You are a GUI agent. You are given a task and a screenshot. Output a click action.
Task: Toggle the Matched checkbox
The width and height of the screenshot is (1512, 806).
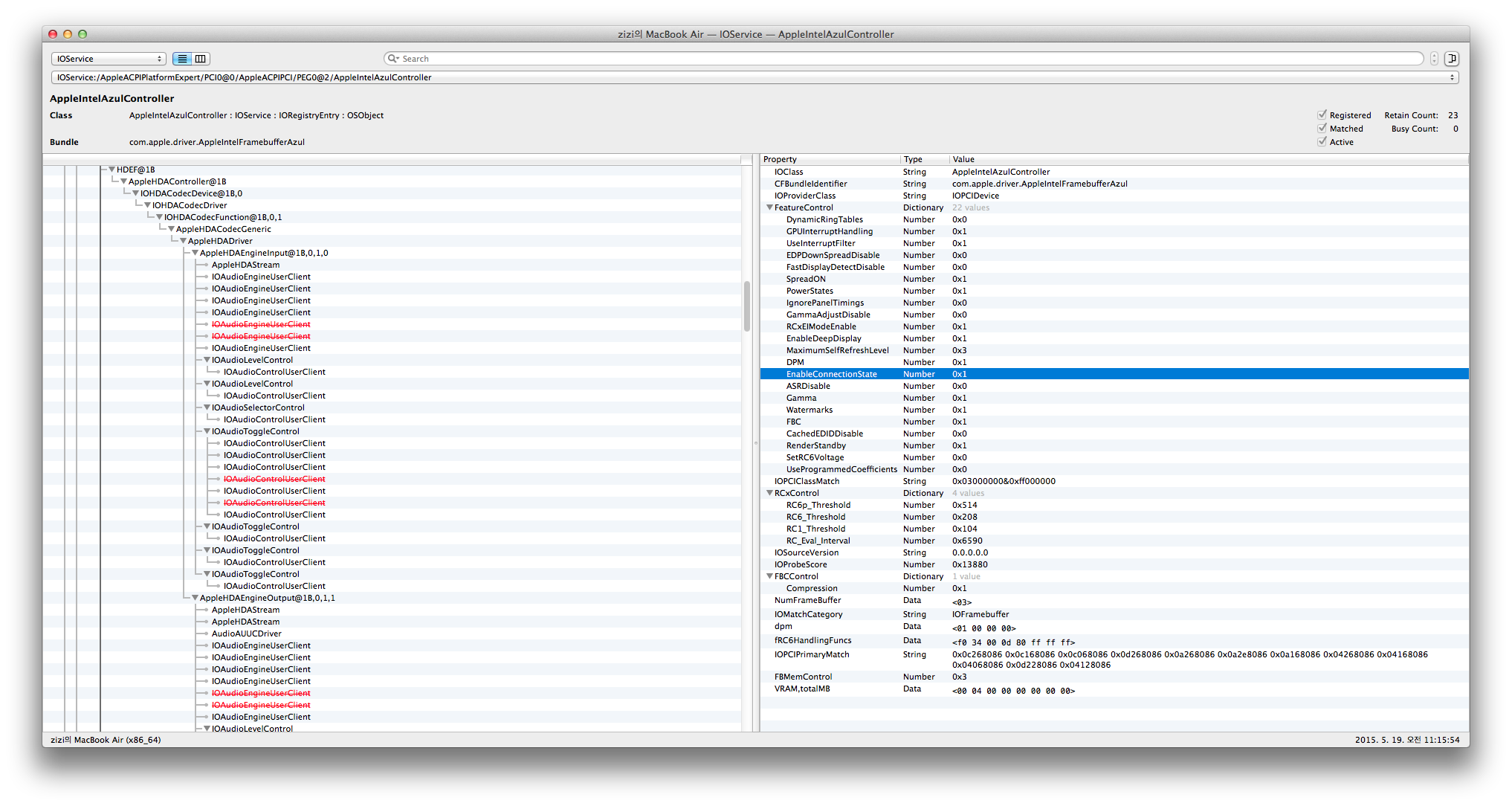coord(1322,129)
